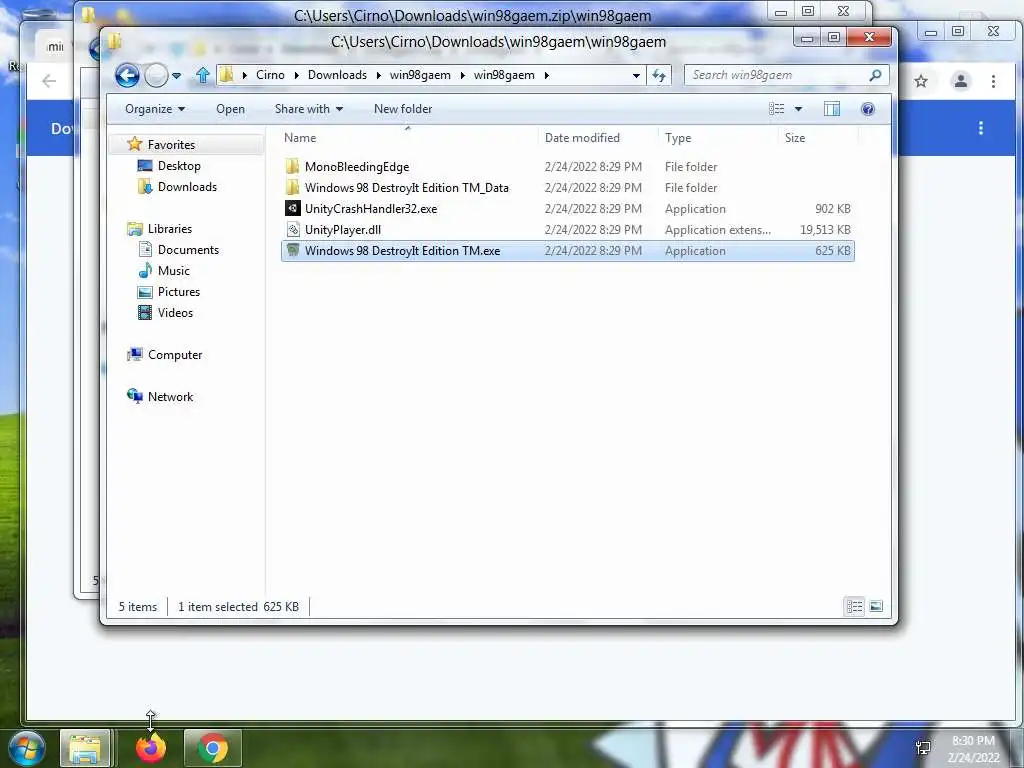Select the MonoBleedingEdge folder icon
The image size is (1024, 768).
[x=293, y=167]
